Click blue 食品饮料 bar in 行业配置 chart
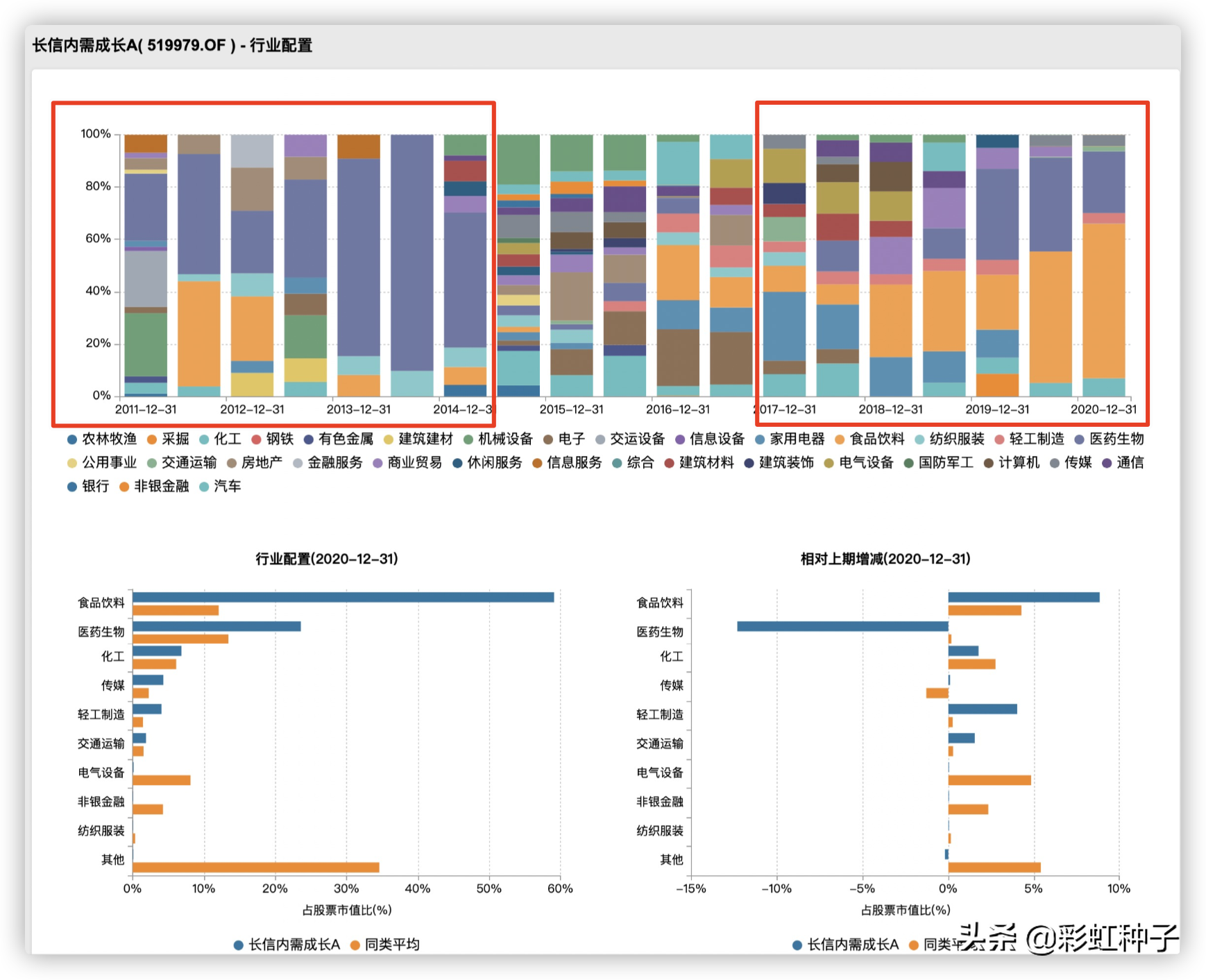Screen dimensions: 1206x980 pos(343,598)
